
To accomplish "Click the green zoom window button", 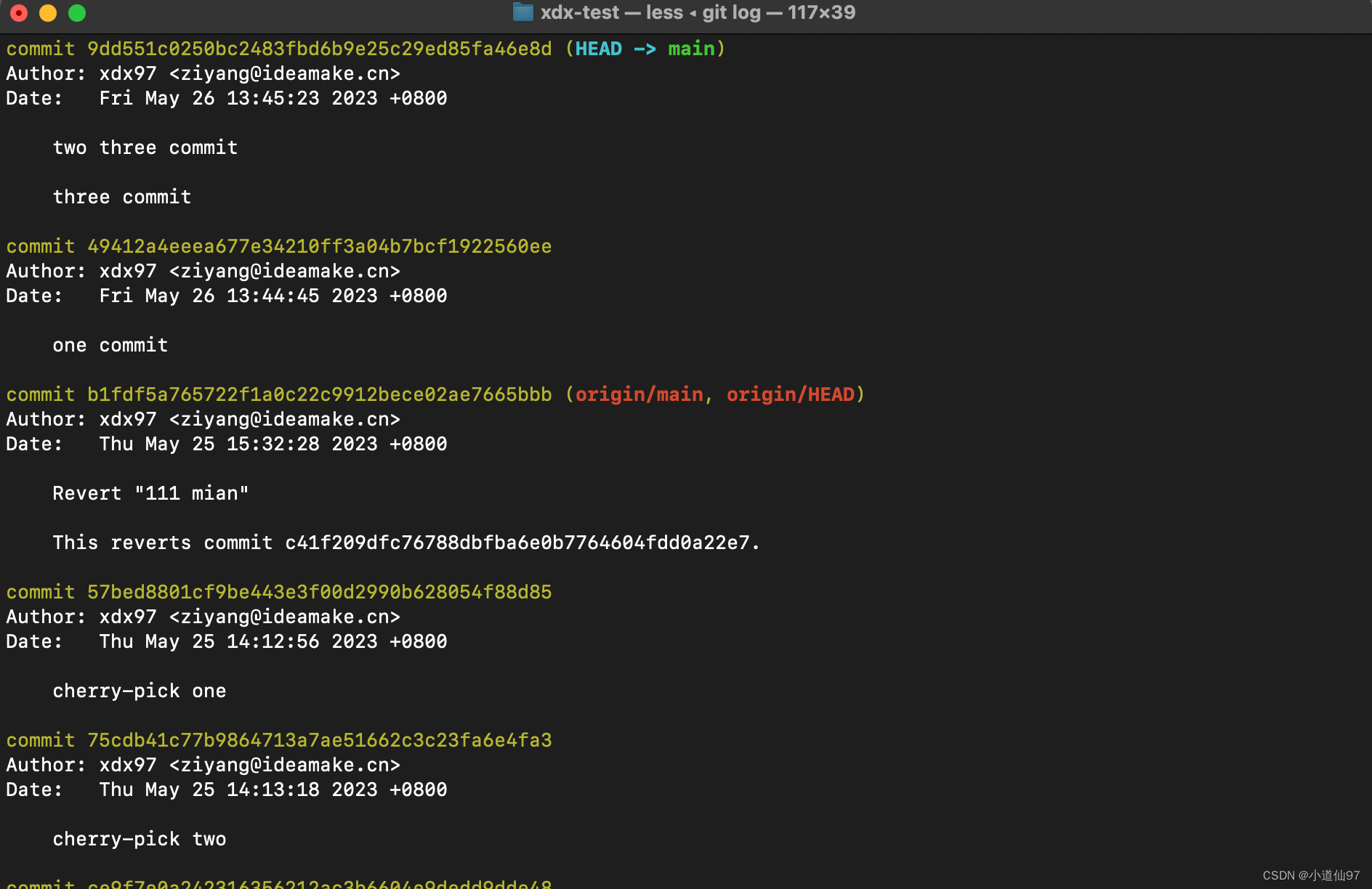I will [77, 13].
